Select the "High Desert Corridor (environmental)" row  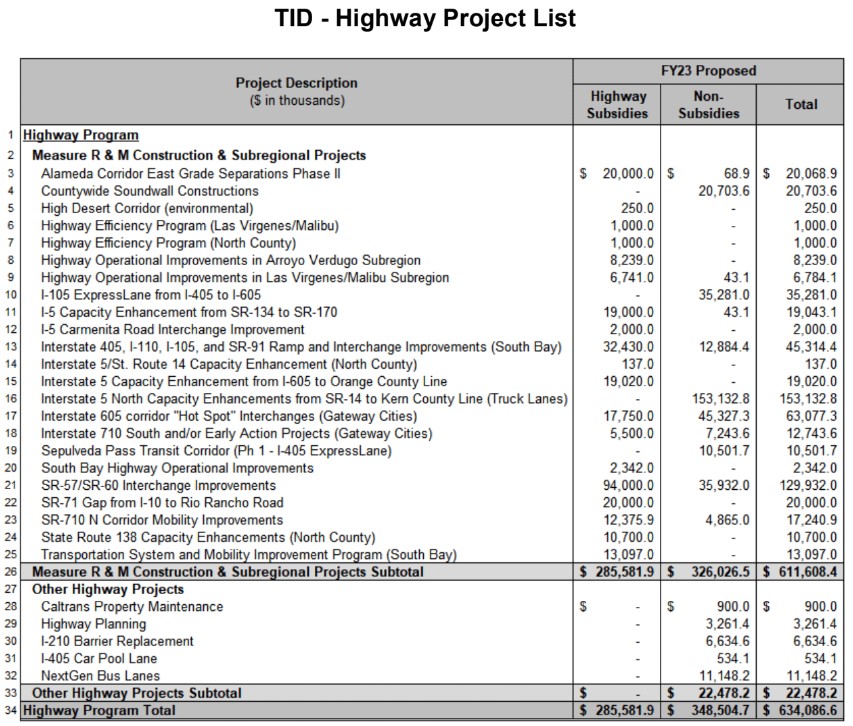(147, 208)
